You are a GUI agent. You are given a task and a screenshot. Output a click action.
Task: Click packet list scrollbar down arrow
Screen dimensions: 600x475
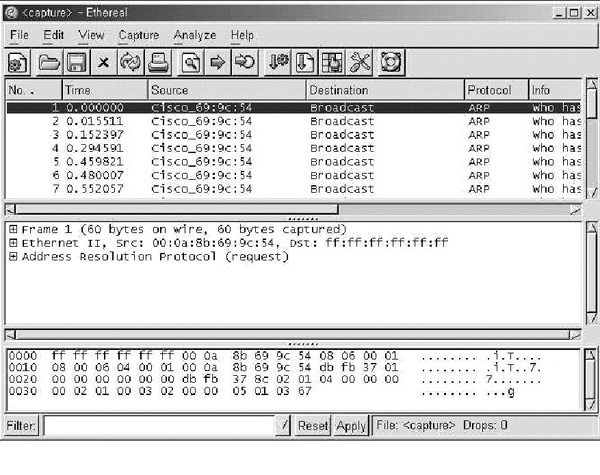pos(592,192)
